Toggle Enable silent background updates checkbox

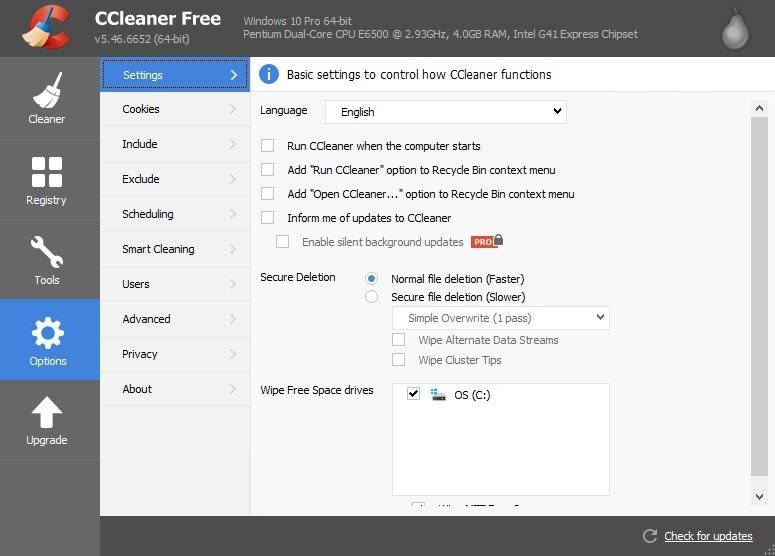282,242
